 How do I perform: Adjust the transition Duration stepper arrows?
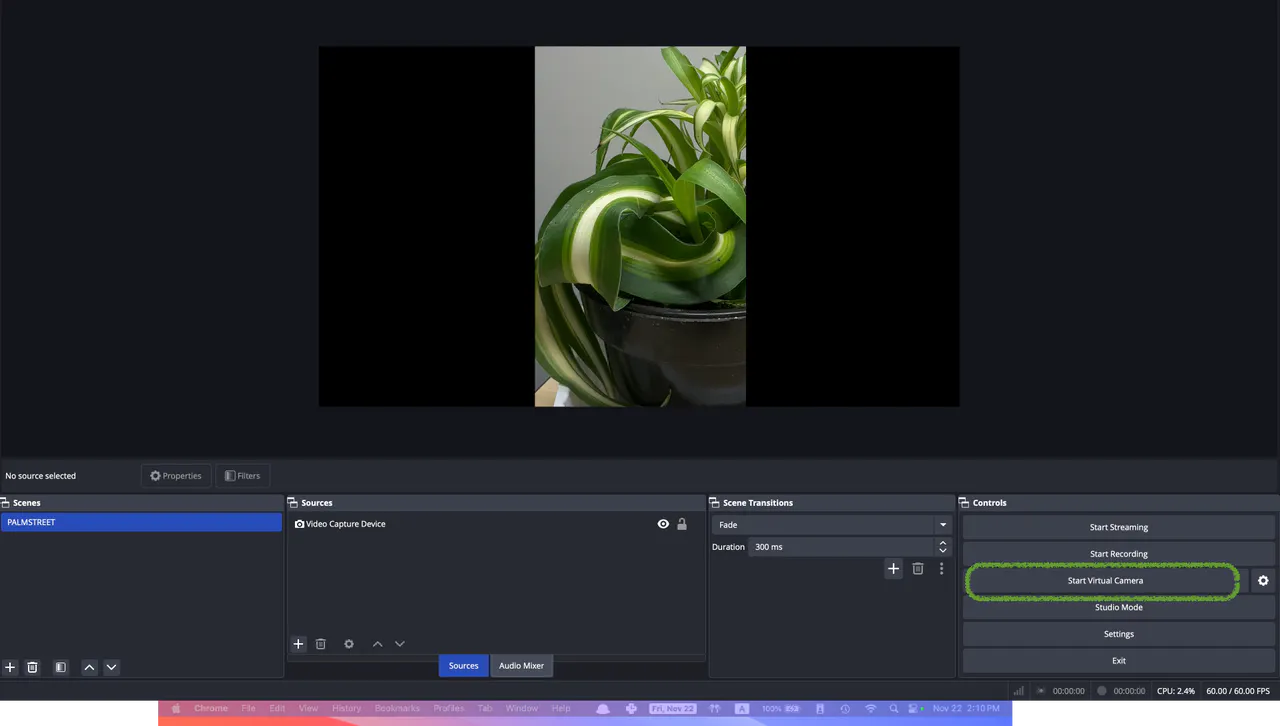(x=942, y=547)
